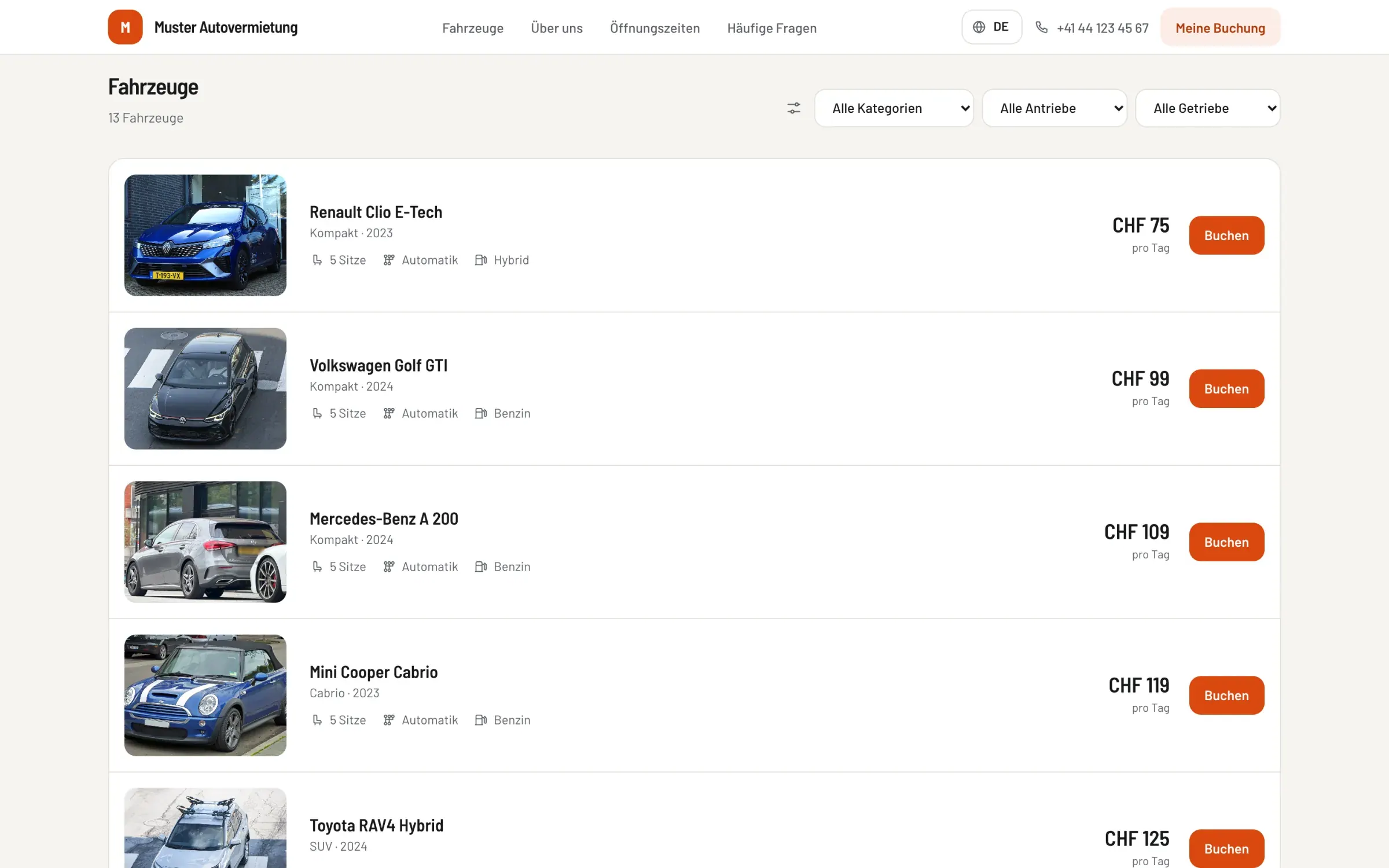Open the Alle Getriebe dropdown
The image size is (1389, 868).
click(x=1208, y=108)
